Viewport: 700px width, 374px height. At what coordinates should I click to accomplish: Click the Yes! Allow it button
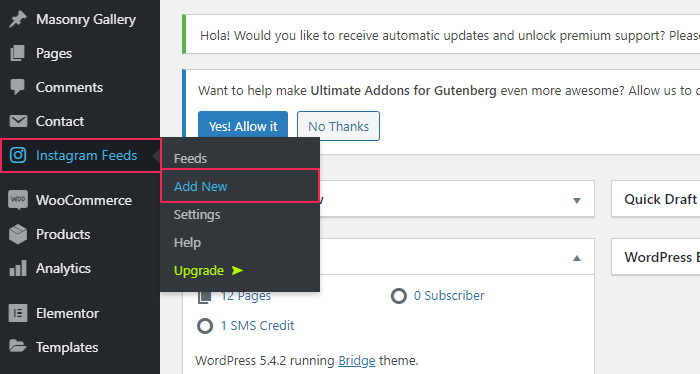point(243,126)
